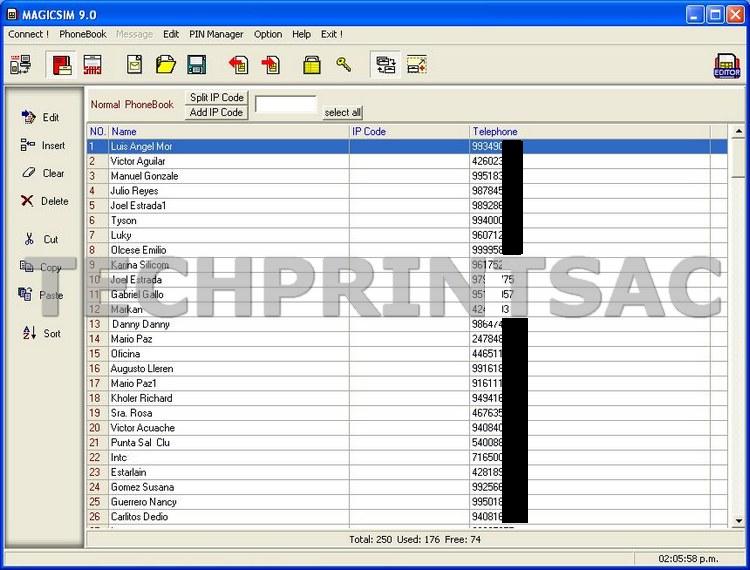Click the IP Code column header
The image size is (750, 570).
pyautogui.click(x=409, y=132)
